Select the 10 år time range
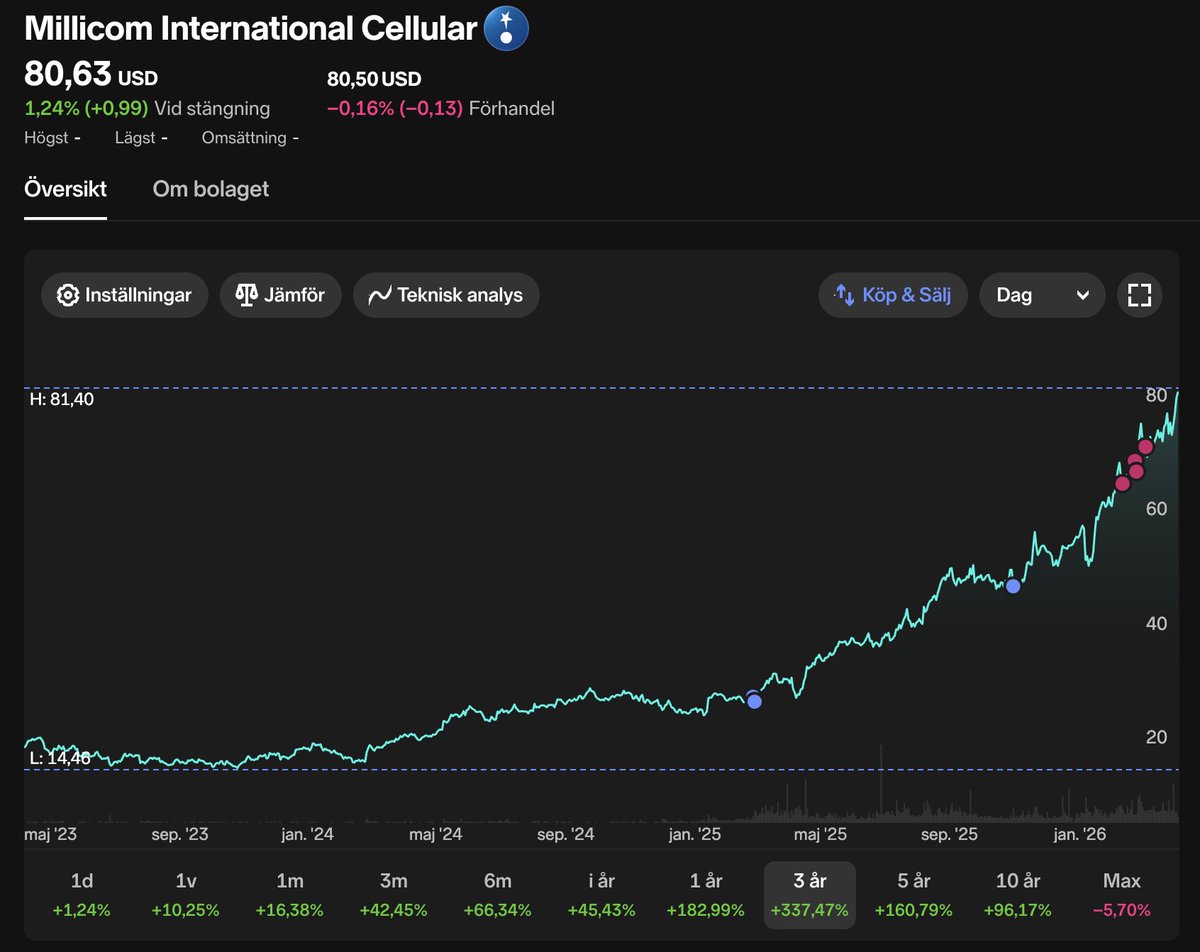Screen dimensions: 1200x952 pos(1018,894)
